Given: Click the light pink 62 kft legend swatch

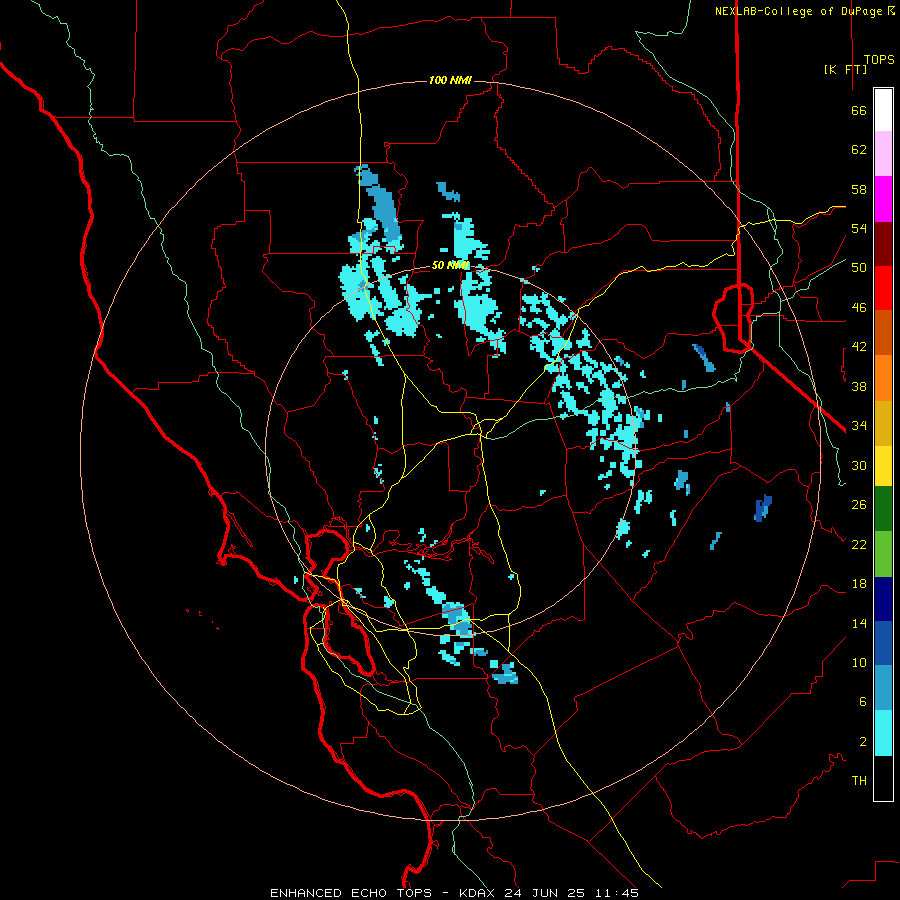Looking at the screenshot, I should 883,154.
